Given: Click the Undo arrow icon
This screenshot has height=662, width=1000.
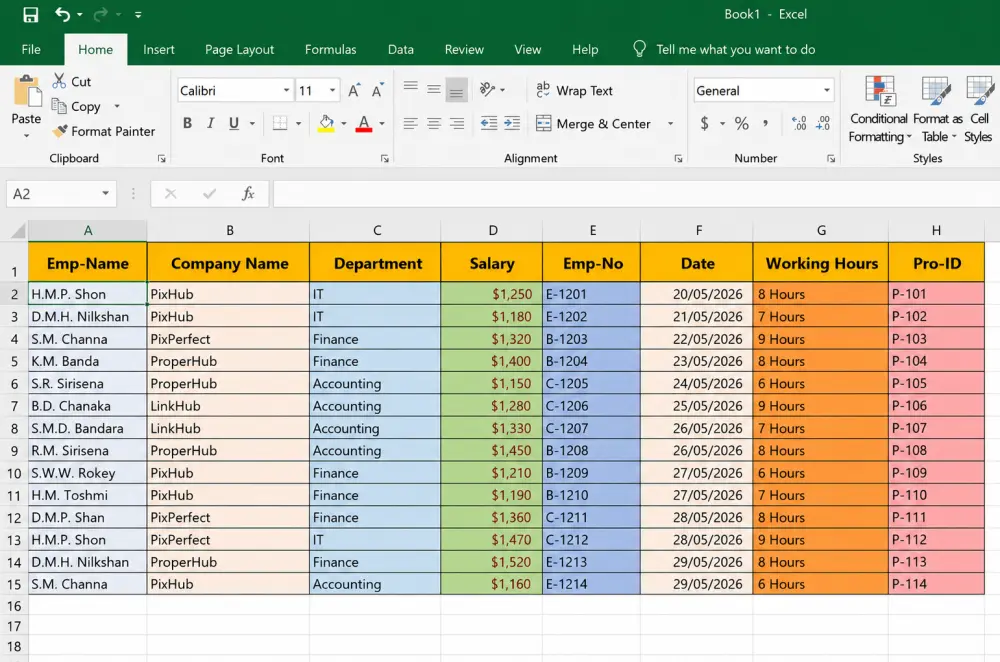Looking at the screenshot, I should point(62,14).
